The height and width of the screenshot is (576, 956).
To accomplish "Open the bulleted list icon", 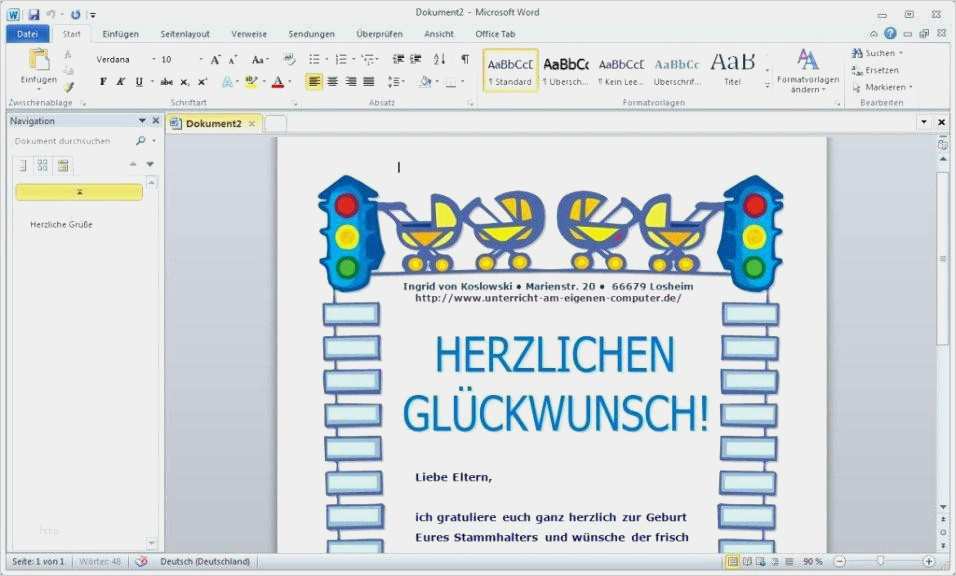I will point(314,58).
